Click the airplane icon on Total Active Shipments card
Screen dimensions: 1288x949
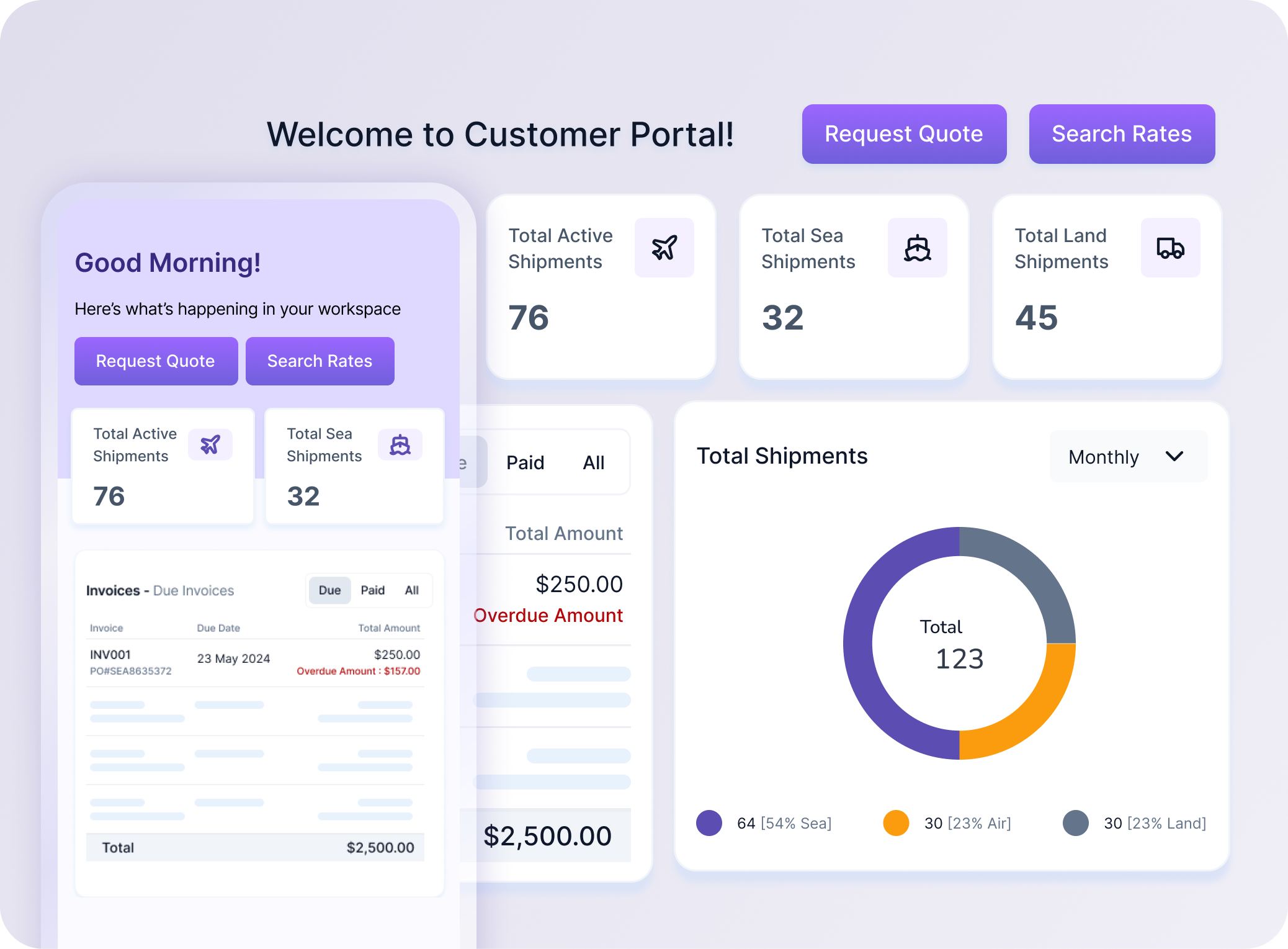tap(663, 247)
